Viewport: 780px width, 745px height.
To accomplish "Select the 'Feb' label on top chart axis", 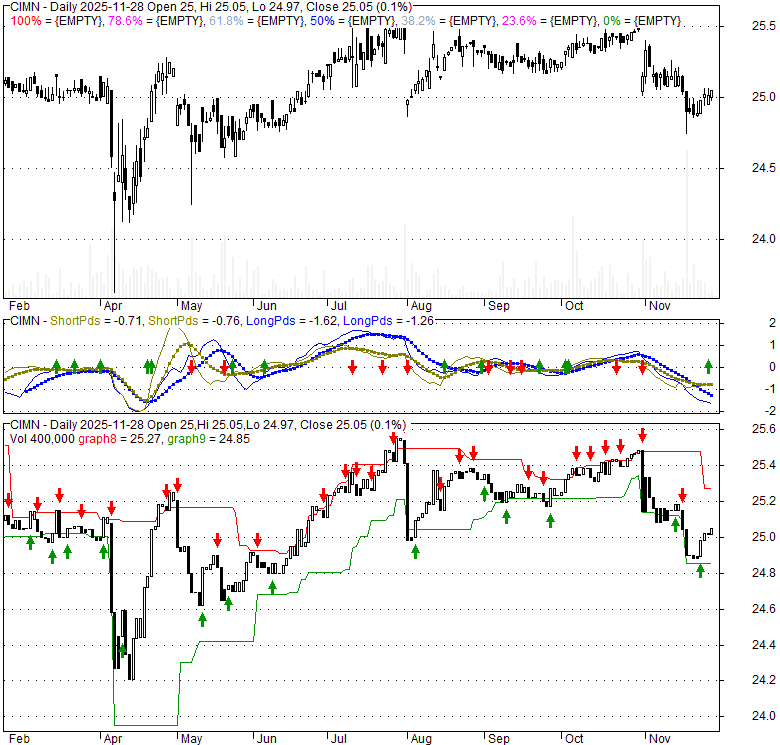I will 19,306.
